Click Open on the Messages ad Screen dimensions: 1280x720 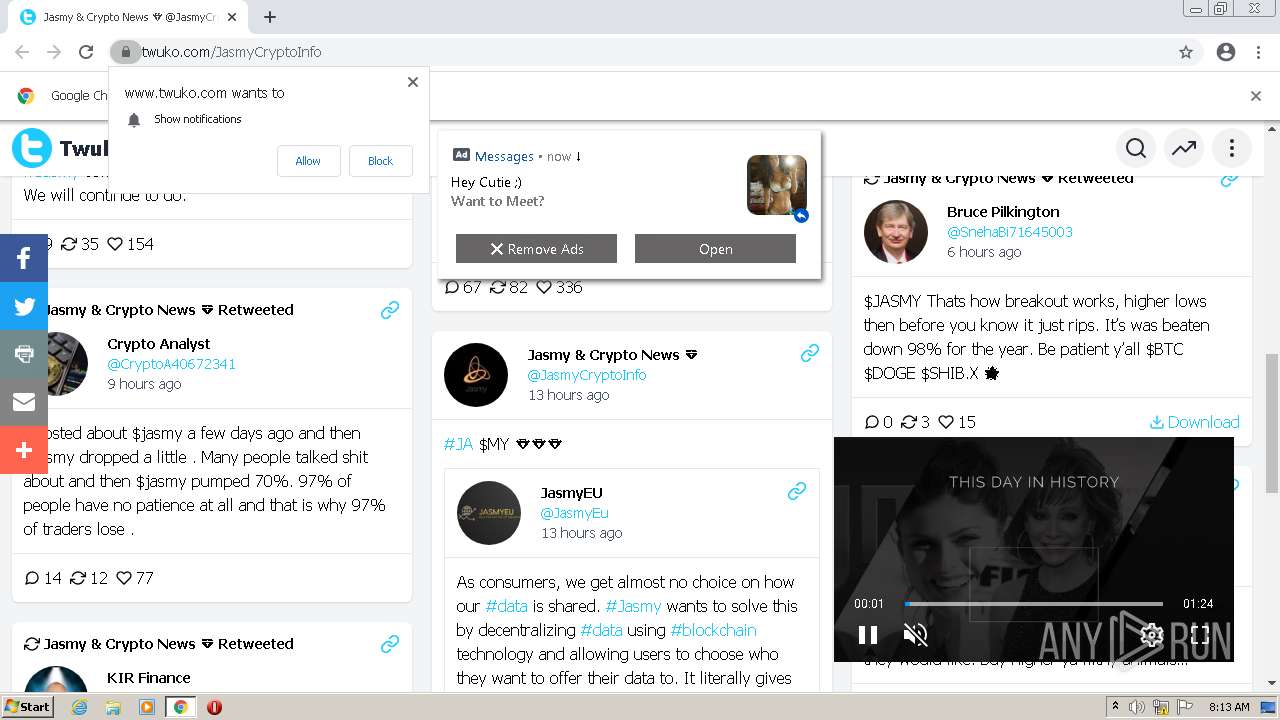click(x=715, y=249)
